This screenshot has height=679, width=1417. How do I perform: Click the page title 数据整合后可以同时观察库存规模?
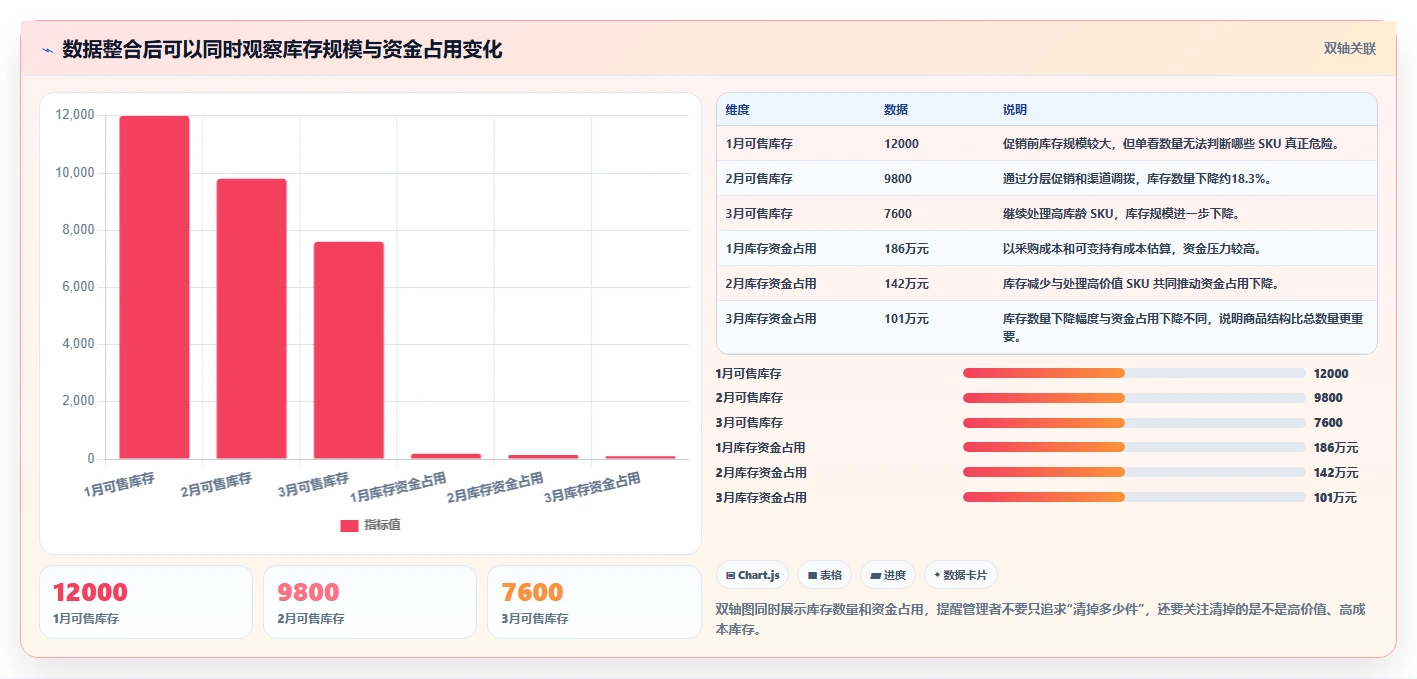coord(282,49)
